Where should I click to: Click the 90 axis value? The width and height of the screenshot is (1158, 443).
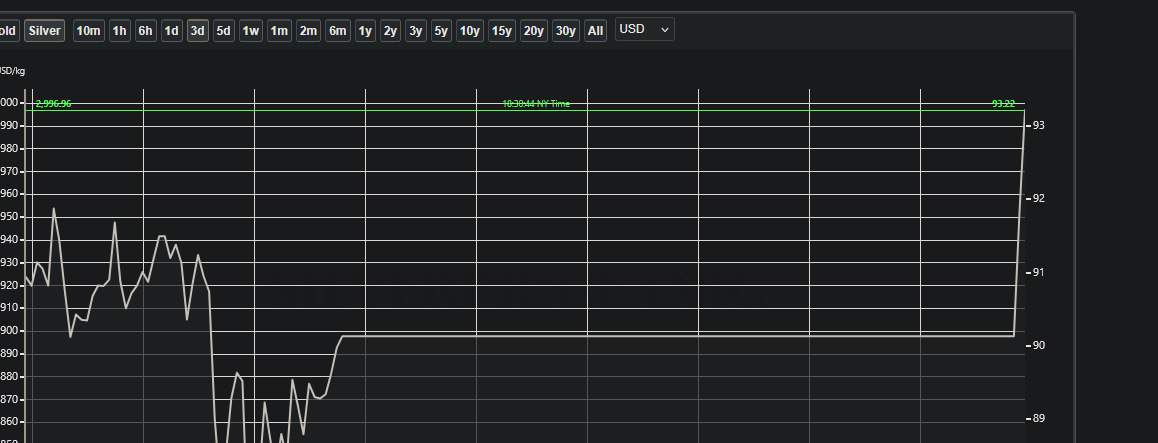1038,346
